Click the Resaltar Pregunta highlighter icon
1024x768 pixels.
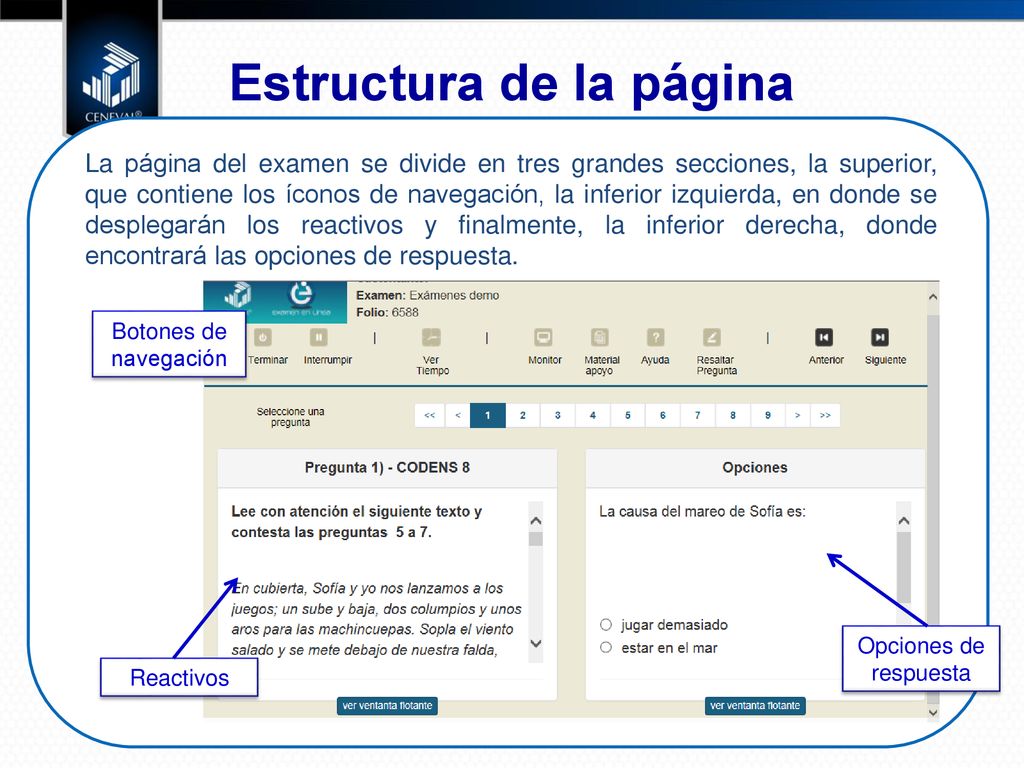712,338
